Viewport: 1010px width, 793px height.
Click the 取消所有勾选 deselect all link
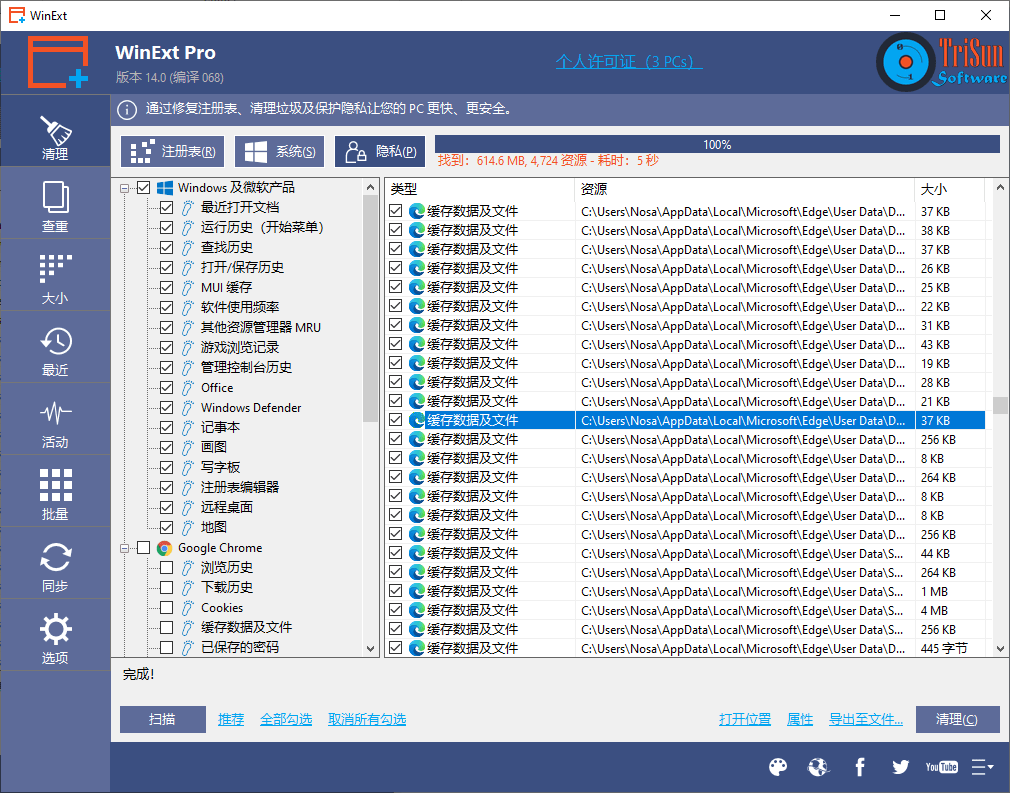(x=367, y=720)
